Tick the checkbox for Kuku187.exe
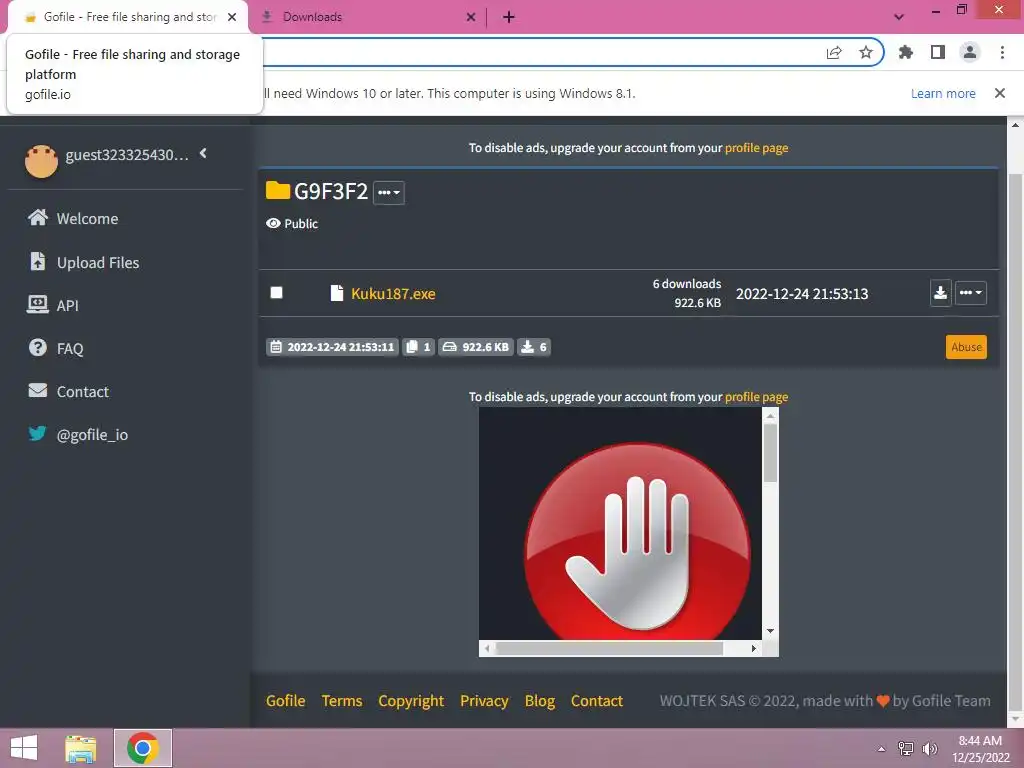This screenshot has height=768, width=1024. coord(276,293)
